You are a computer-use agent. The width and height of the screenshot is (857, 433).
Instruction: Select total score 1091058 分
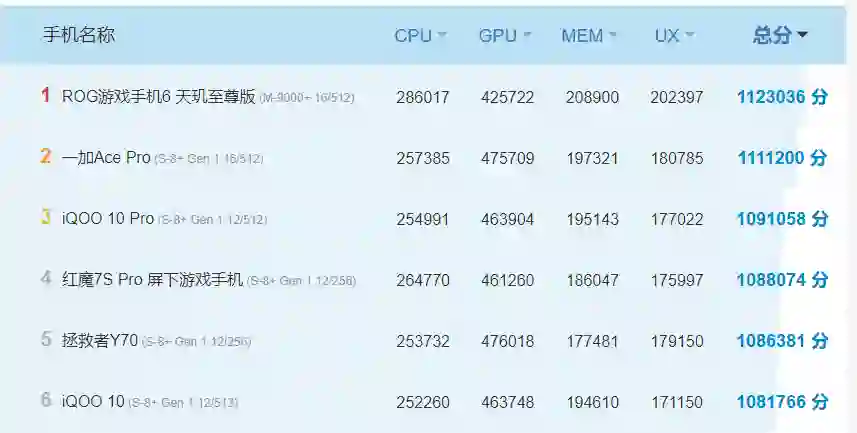click(782, 219)
